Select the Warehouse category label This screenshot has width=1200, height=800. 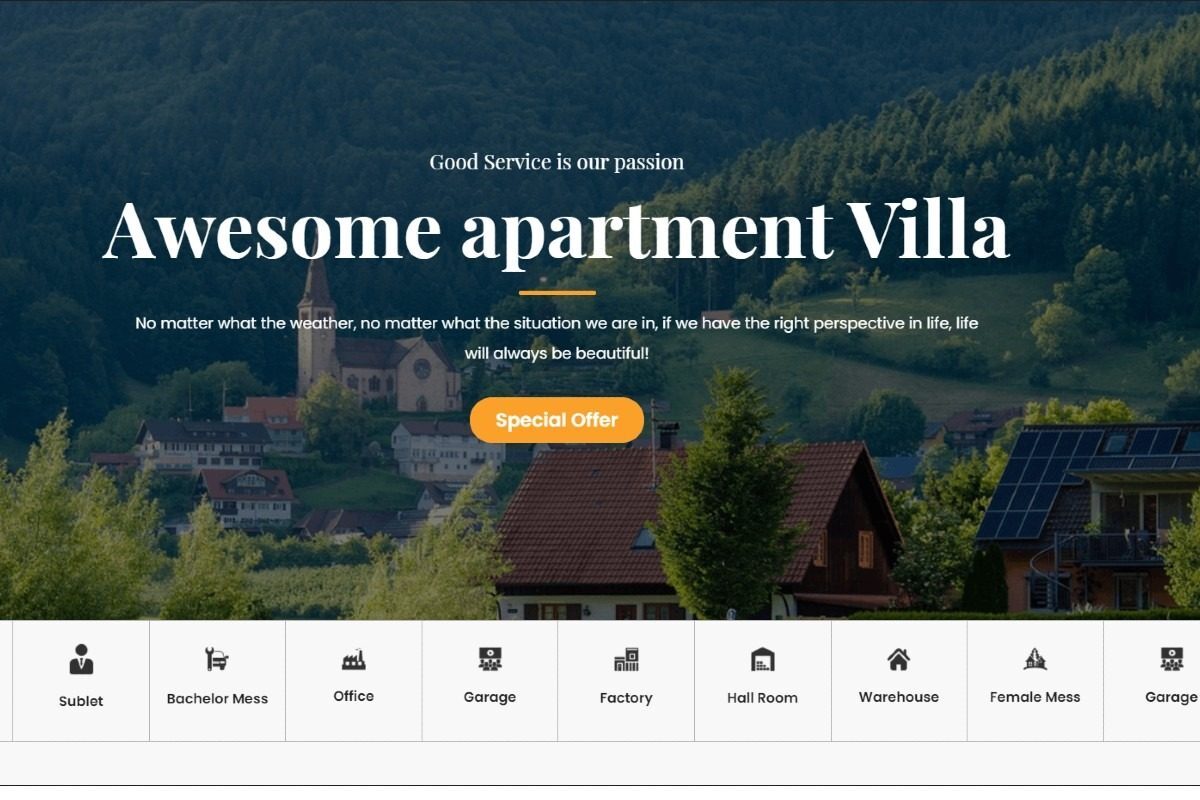[899, 697]
